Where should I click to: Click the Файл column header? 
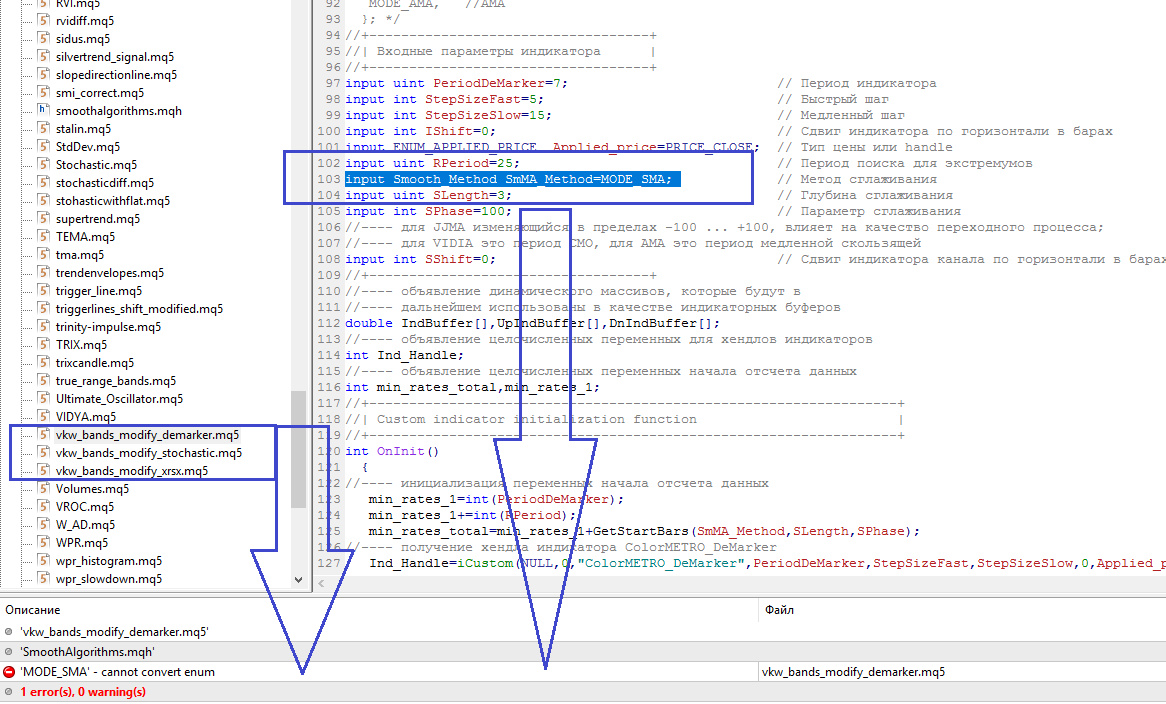pyautogui.click(x=779, y=610)
